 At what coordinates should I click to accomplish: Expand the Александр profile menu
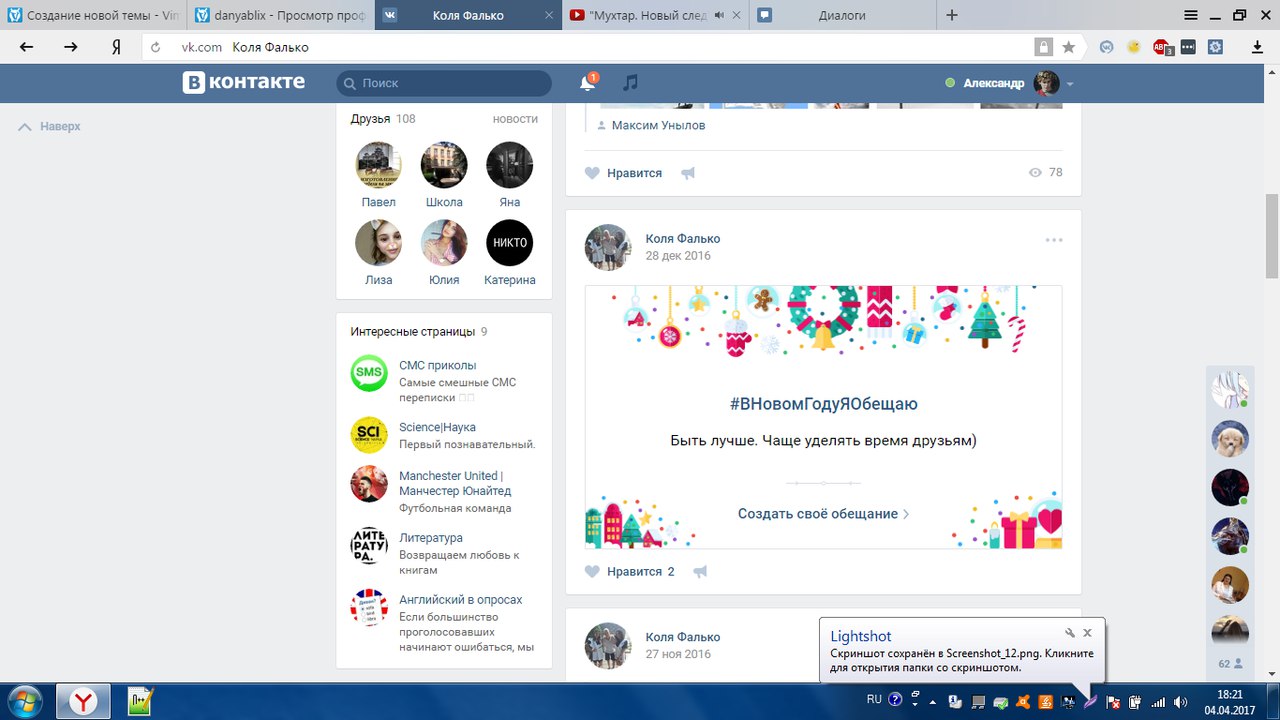pyautogui.click(x=1070, y=84)
